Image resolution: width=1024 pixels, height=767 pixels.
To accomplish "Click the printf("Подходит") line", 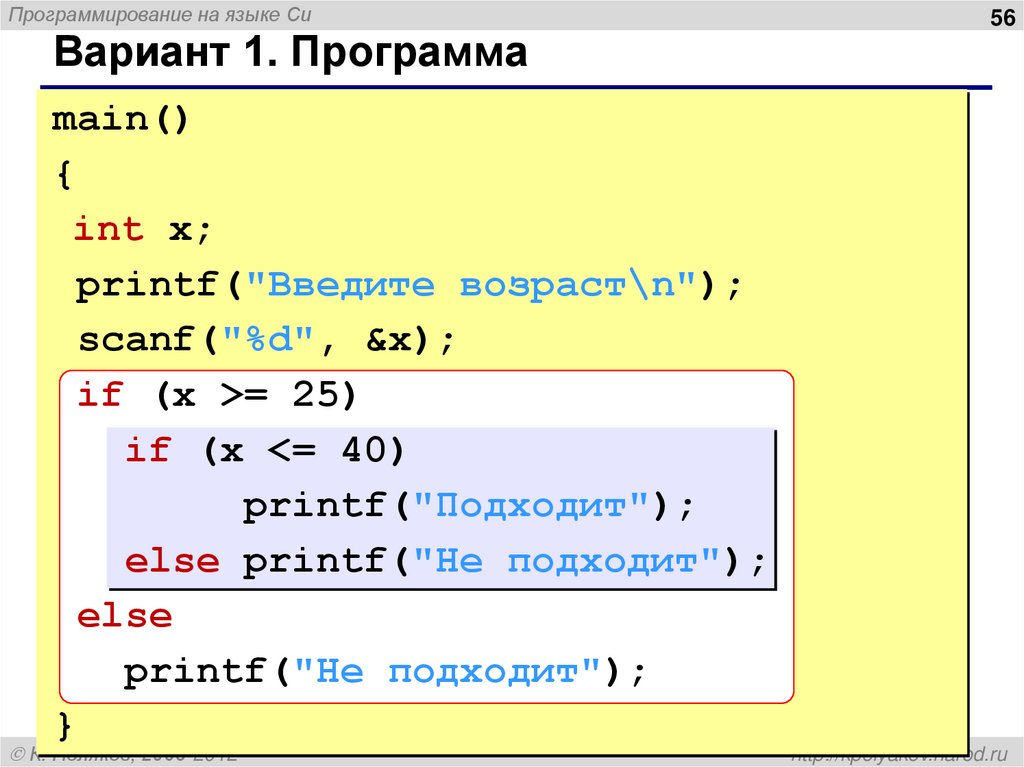I will [467, 506].
